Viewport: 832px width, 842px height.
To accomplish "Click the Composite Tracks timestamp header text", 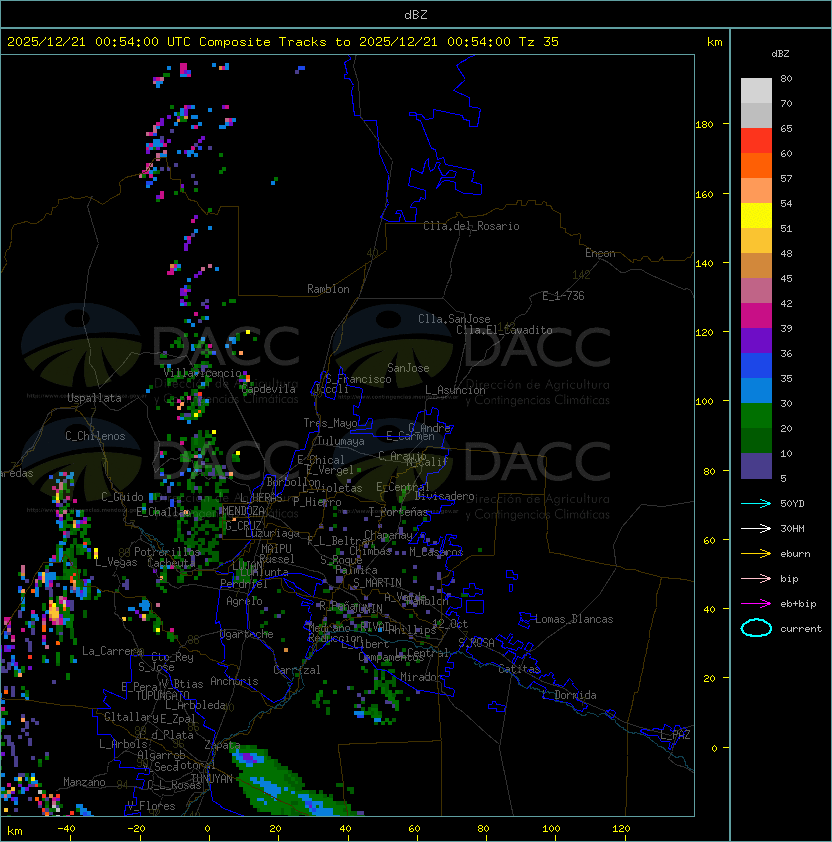I will 283,42.
